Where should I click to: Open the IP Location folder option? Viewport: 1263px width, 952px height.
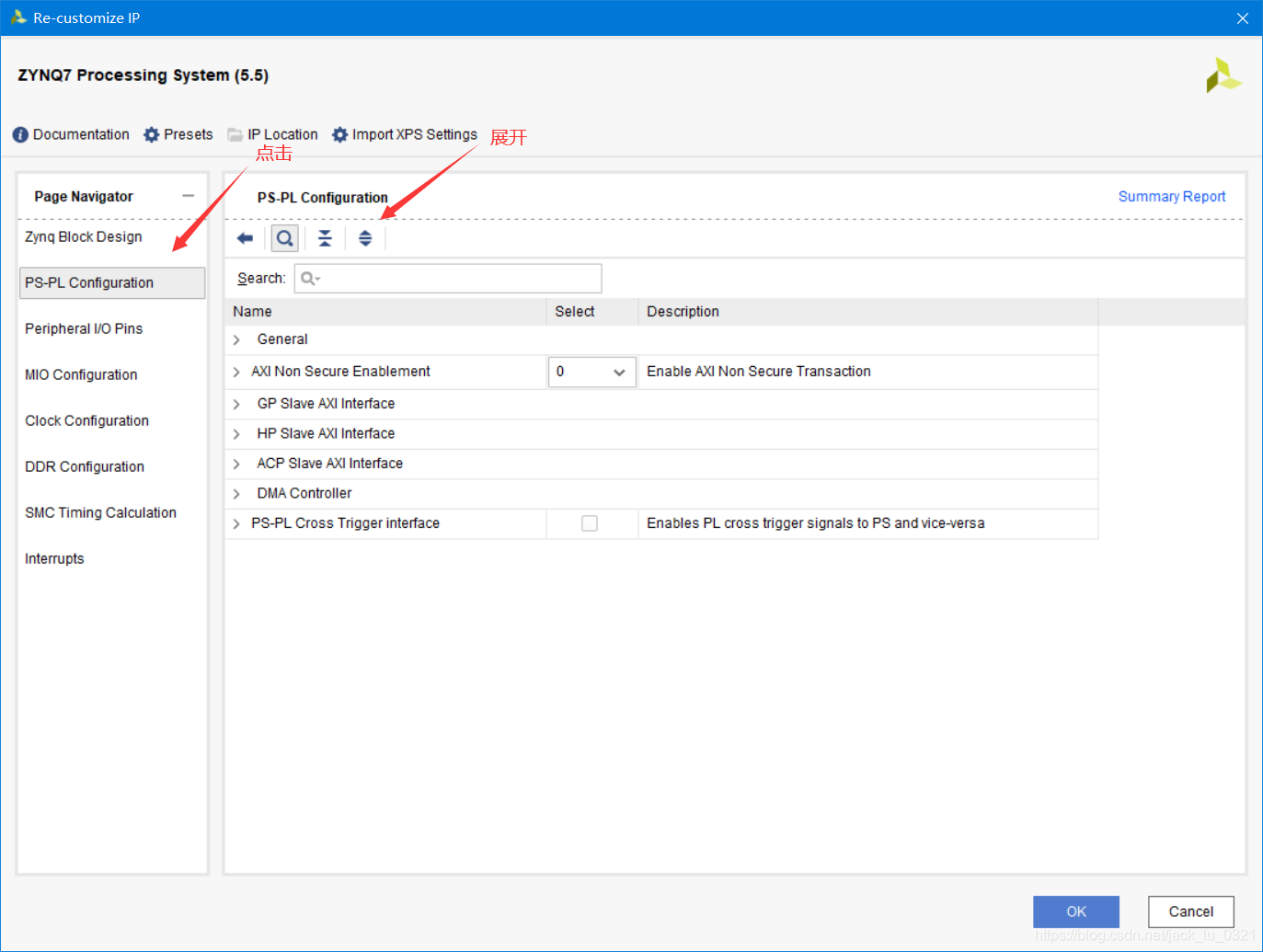coord(273,134)
